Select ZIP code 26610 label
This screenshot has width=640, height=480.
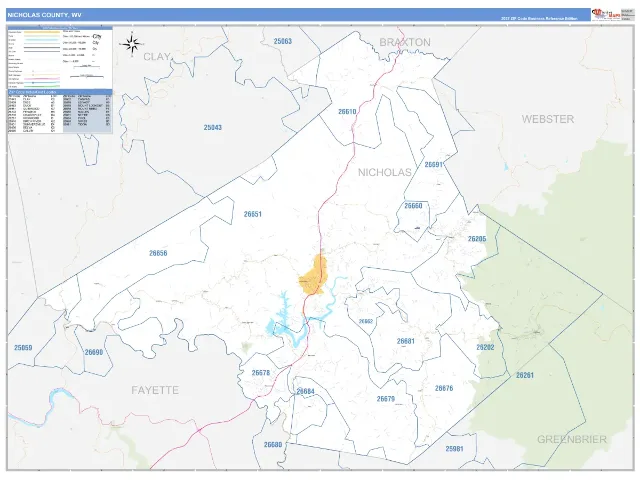pos(347,112)
